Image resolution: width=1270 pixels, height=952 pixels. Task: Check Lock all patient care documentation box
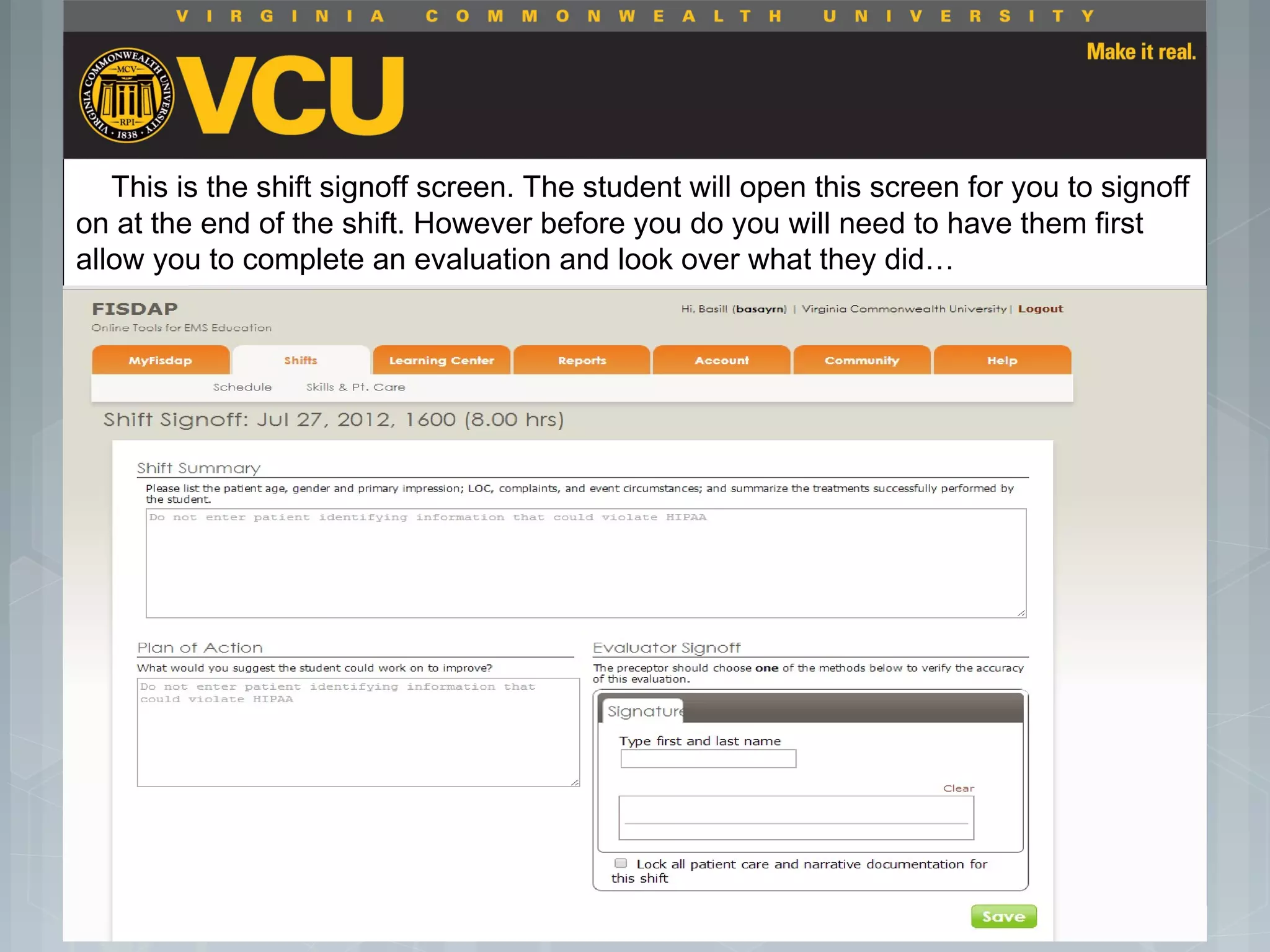621,863
